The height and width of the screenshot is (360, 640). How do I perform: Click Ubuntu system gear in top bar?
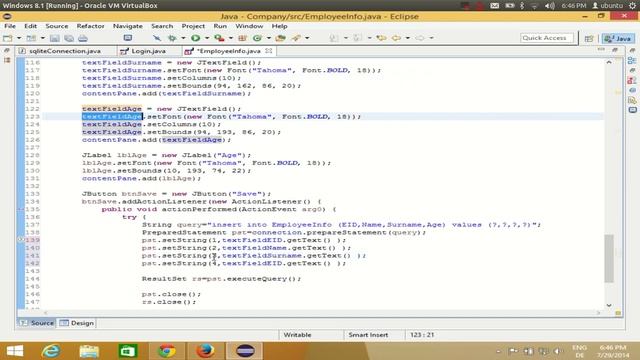[x=632, y=6]
